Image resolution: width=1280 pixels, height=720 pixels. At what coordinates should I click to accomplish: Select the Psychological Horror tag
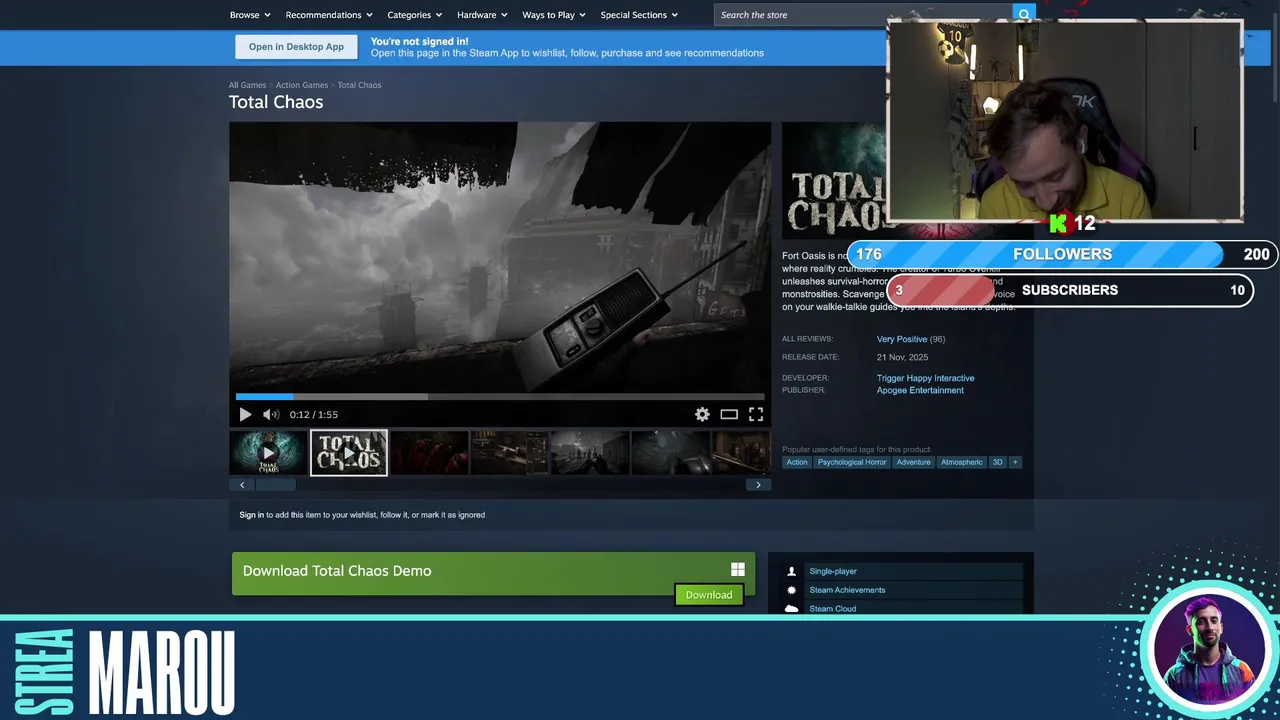point(852,462)
